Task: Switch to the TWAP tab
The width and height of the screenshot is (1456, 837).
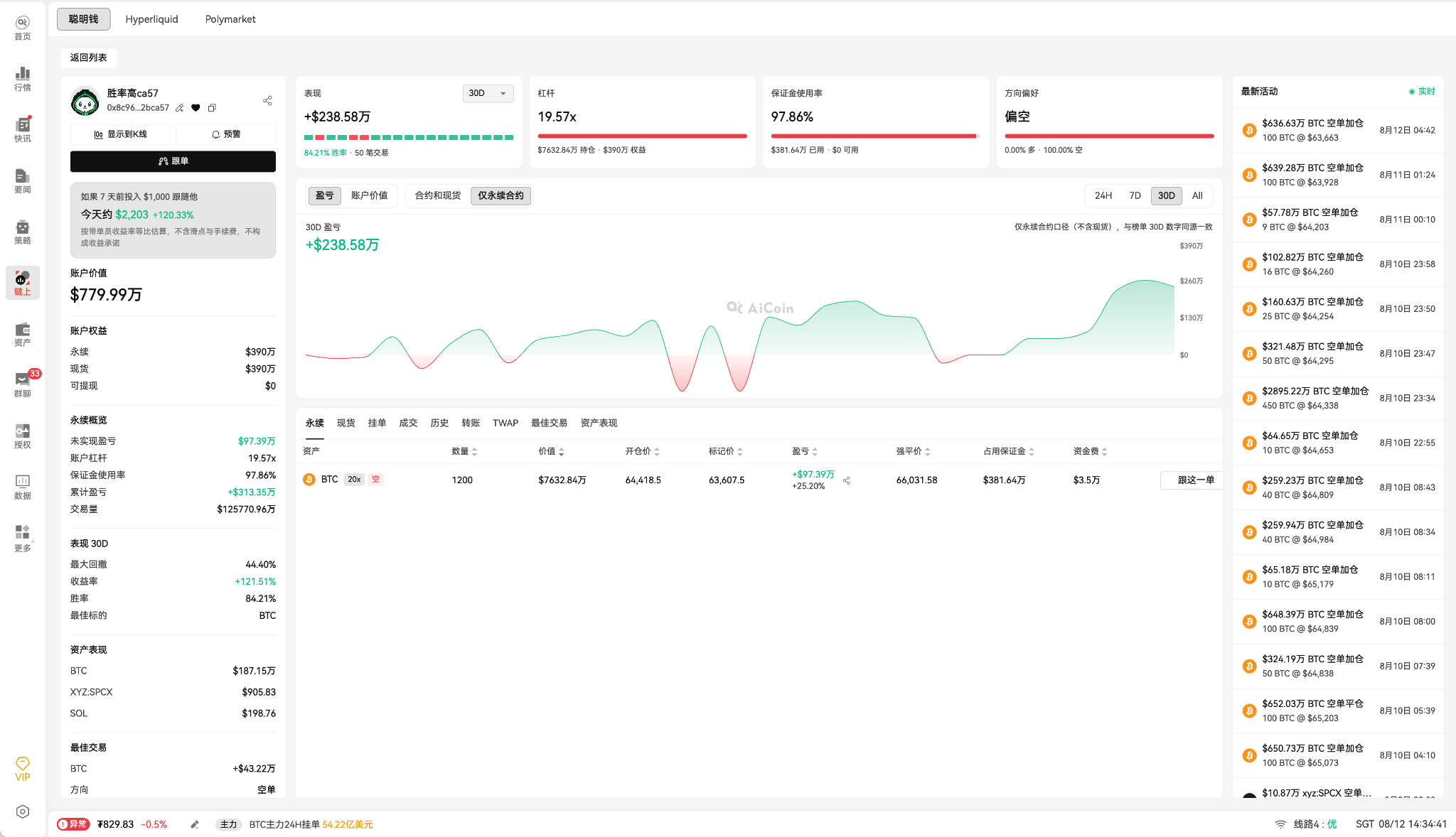Action: [x=505, y=423]
